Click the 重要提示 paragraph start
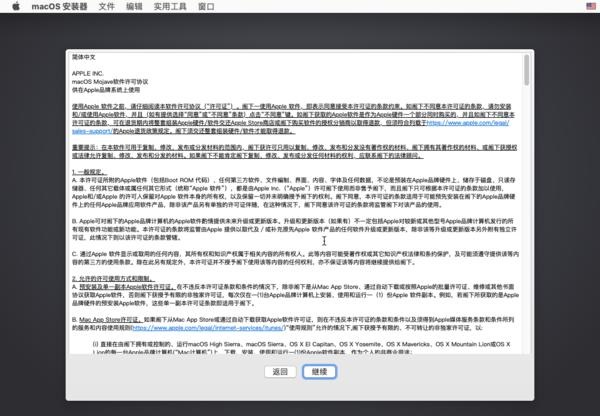Viewport: 600px width, 416px height. coord(85,147)
